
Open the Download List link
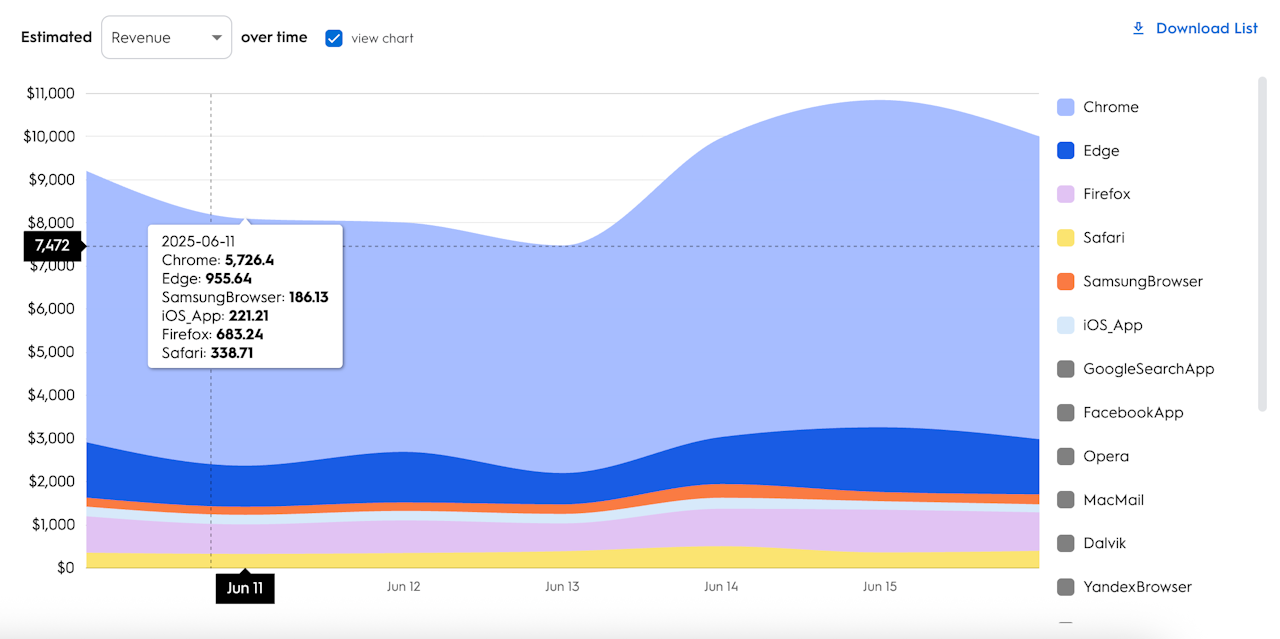point(1206,28)
